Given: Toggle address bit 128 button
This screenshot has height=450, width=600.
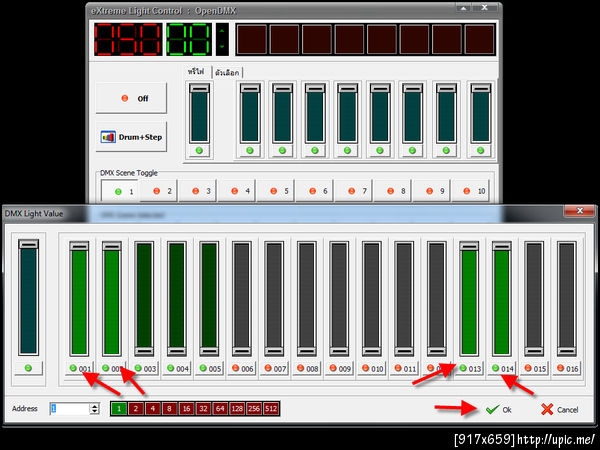Looking at the screenshot, I should (x=237, y=408).
